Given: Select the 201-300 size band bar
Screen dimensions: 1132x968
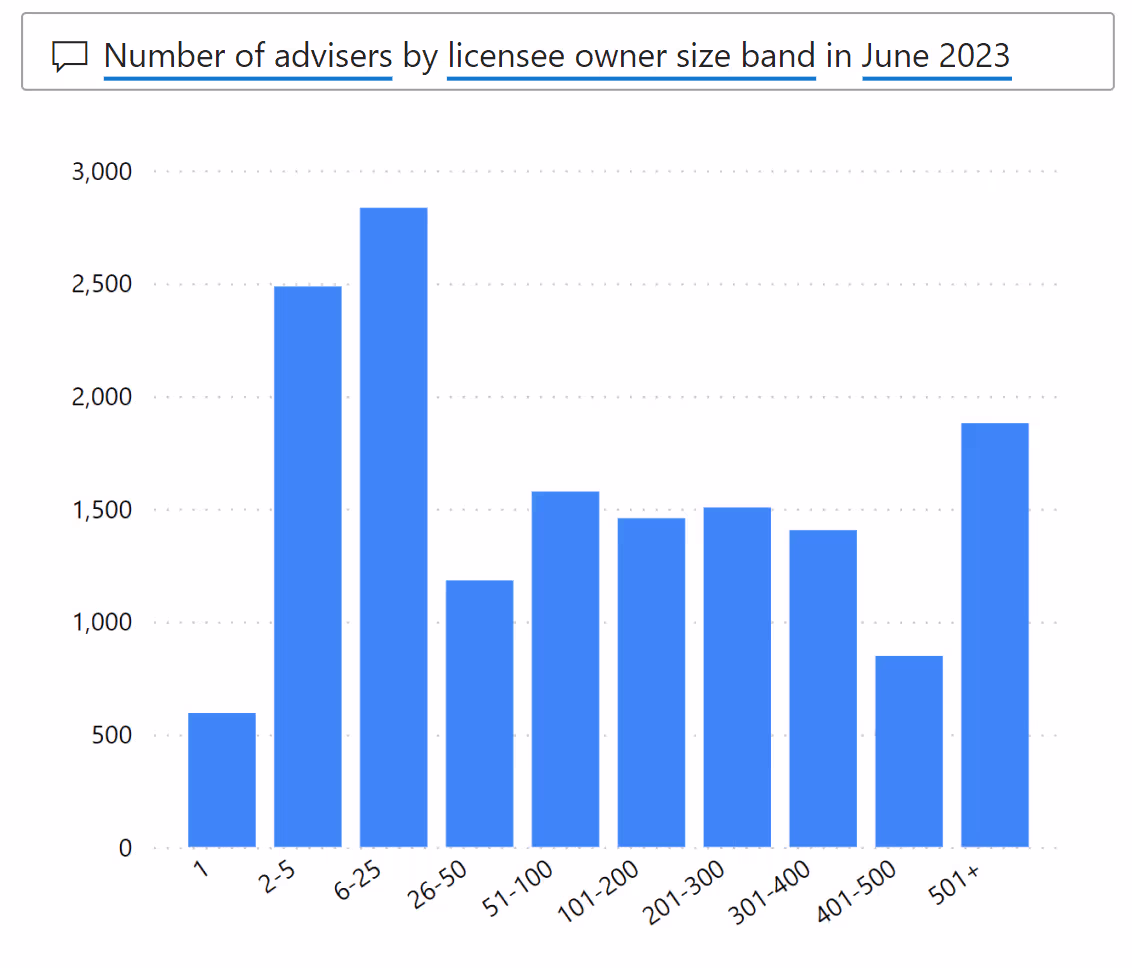Looking at the screenshot, I should tap(737, 677).
